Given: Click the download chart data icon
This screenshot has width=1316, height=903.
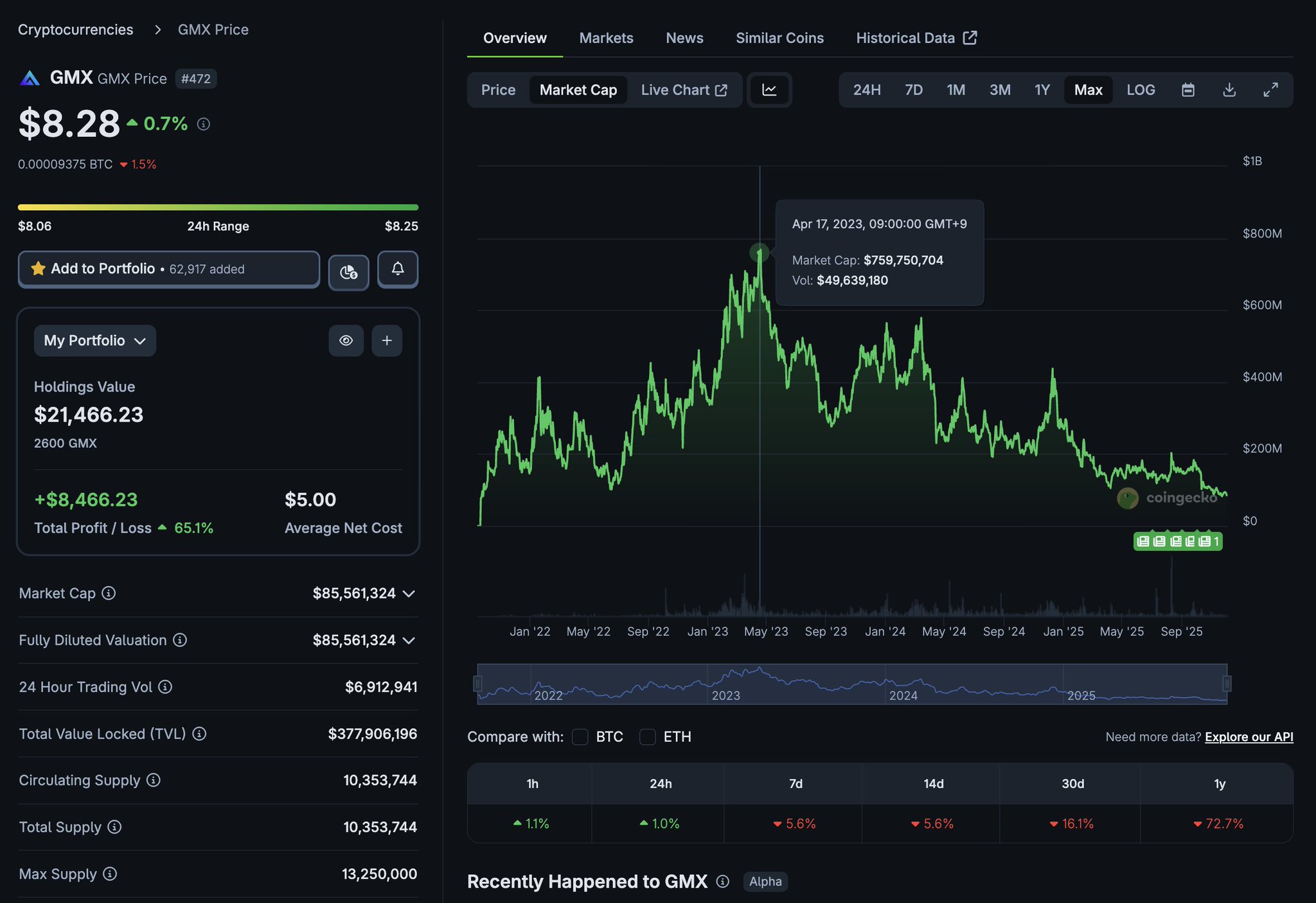Looking at the screenshot, I should [x=1229, y=90].
